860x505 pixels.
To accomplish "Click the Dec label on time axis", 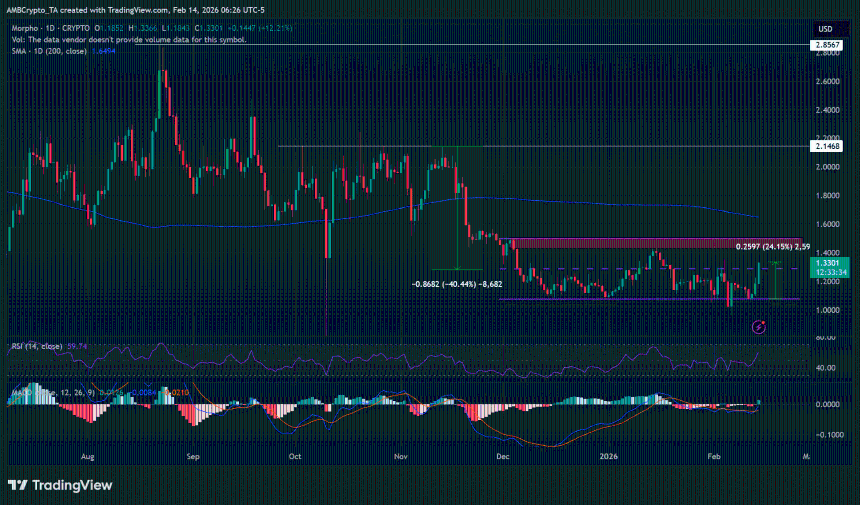I will (503, 456).
